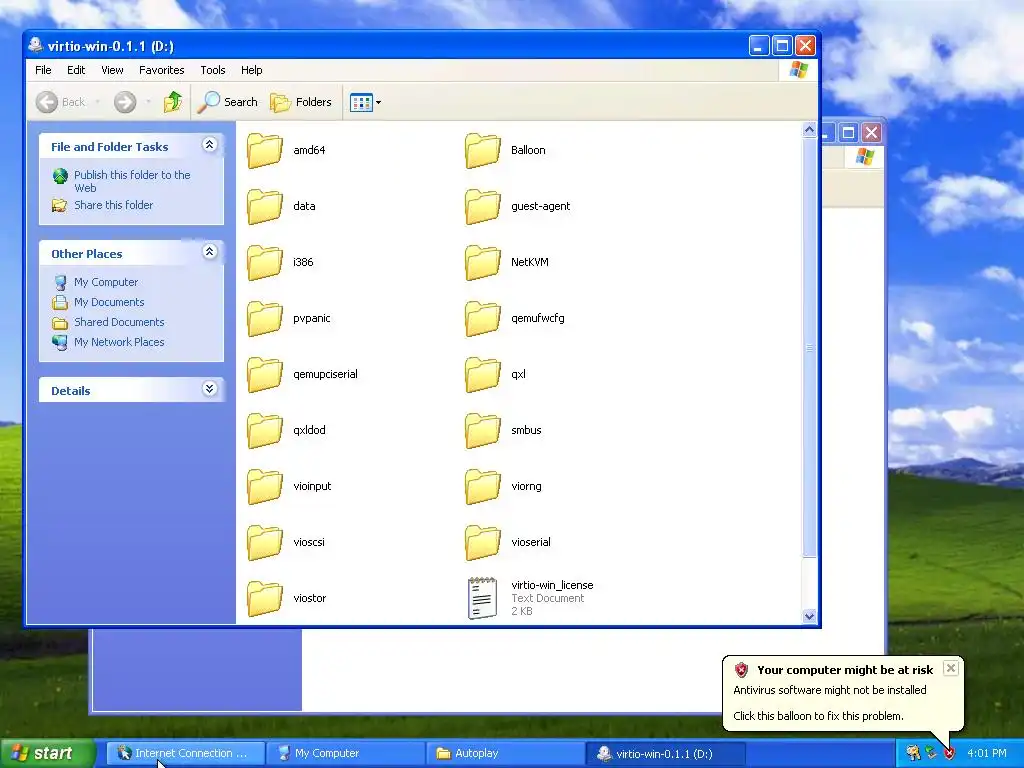Click the 4:01 PM system clock

point(987,754)
